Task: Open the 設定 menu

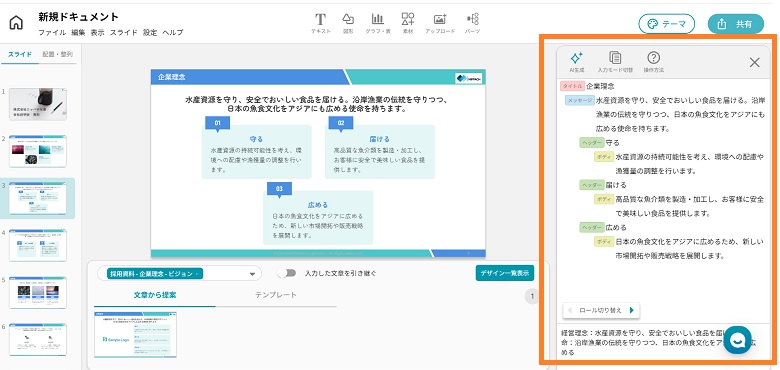Action: [150, 33]
